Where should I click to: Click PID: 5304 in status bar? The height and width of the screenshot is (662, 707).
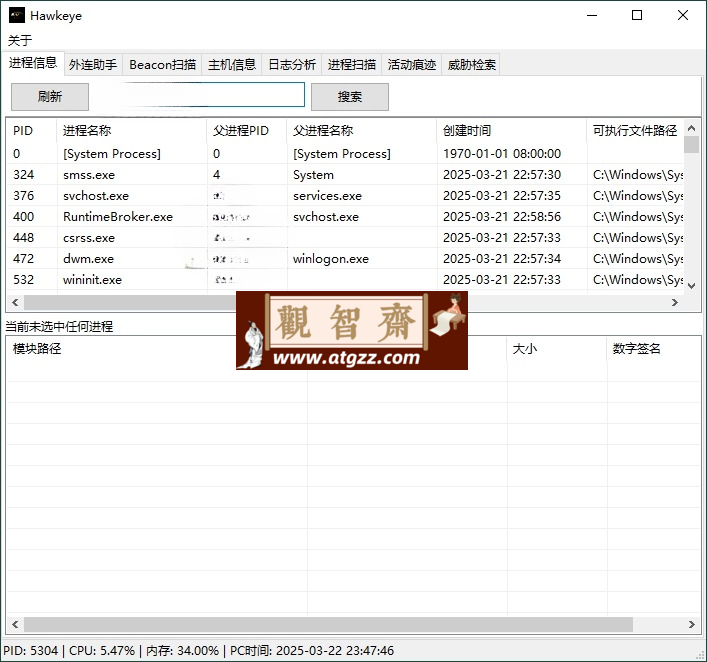point(31,651)
